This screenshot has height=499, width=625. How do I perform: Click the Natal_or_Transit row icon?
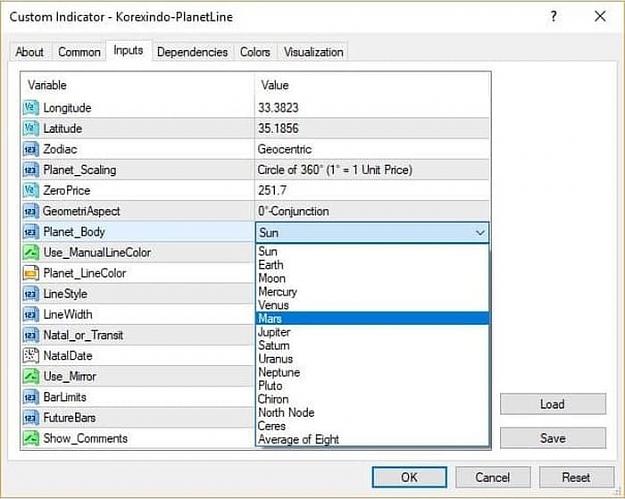(x=31, y=335)
